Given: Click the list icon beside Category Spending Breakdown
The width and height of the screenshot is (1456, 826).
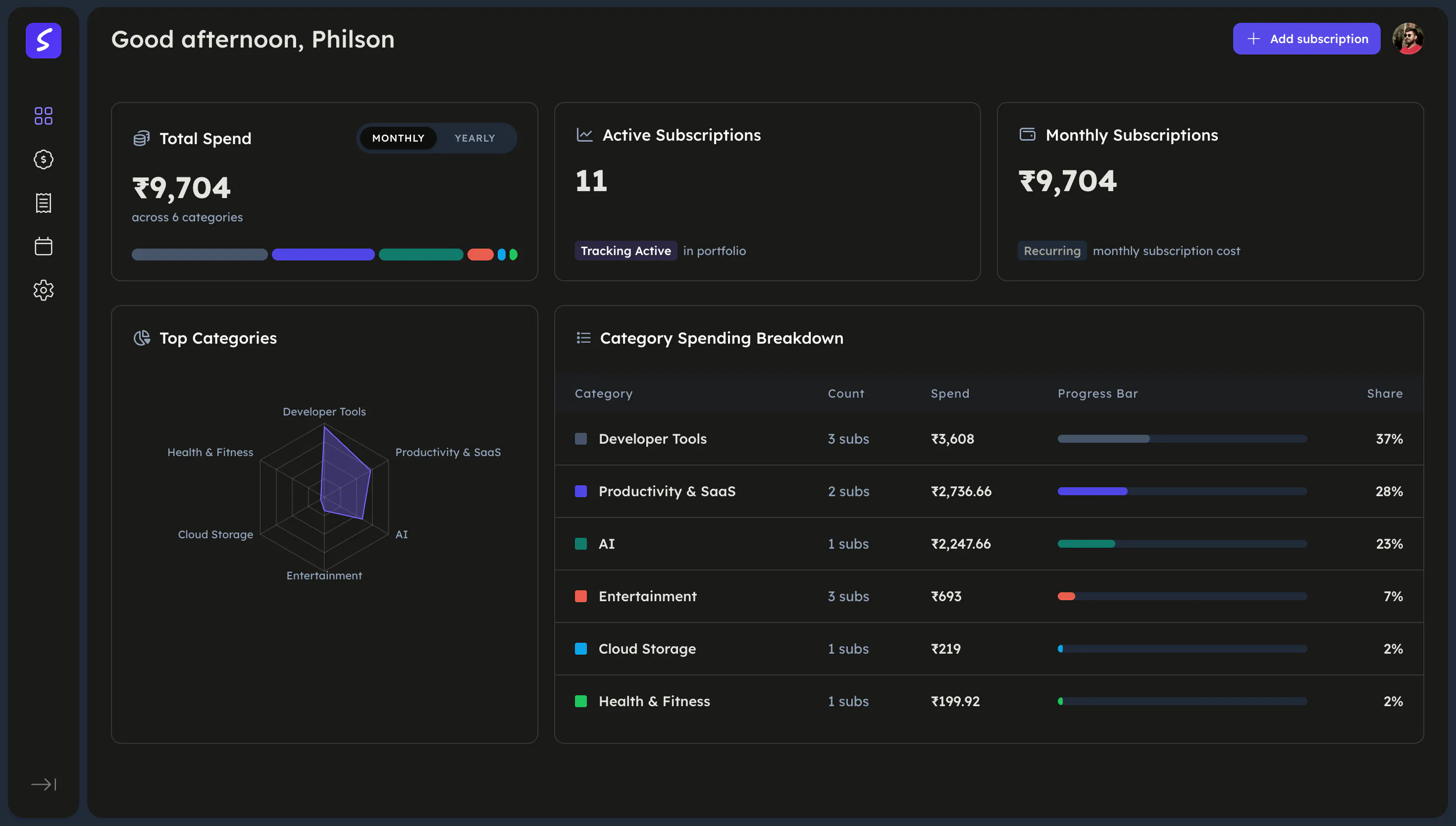Looking at the screenshot, I should [584, 338].
